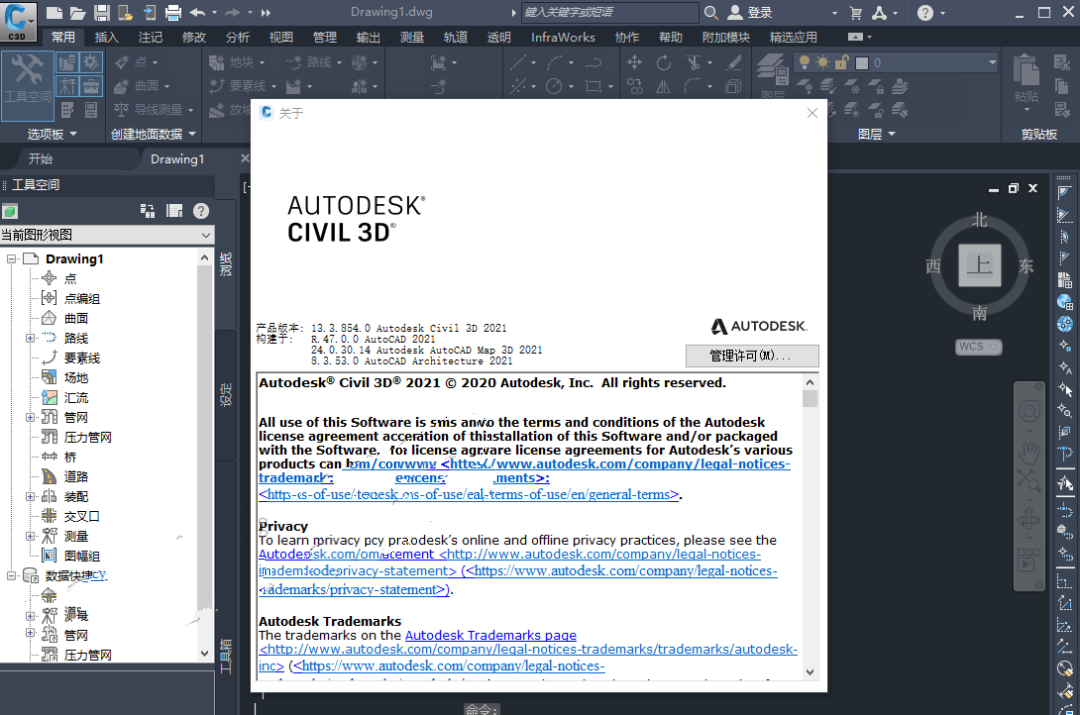Click the About dialog license text scrollbar thumb
Viewport: 1080px width, 715px height.
tap(810, 399)
